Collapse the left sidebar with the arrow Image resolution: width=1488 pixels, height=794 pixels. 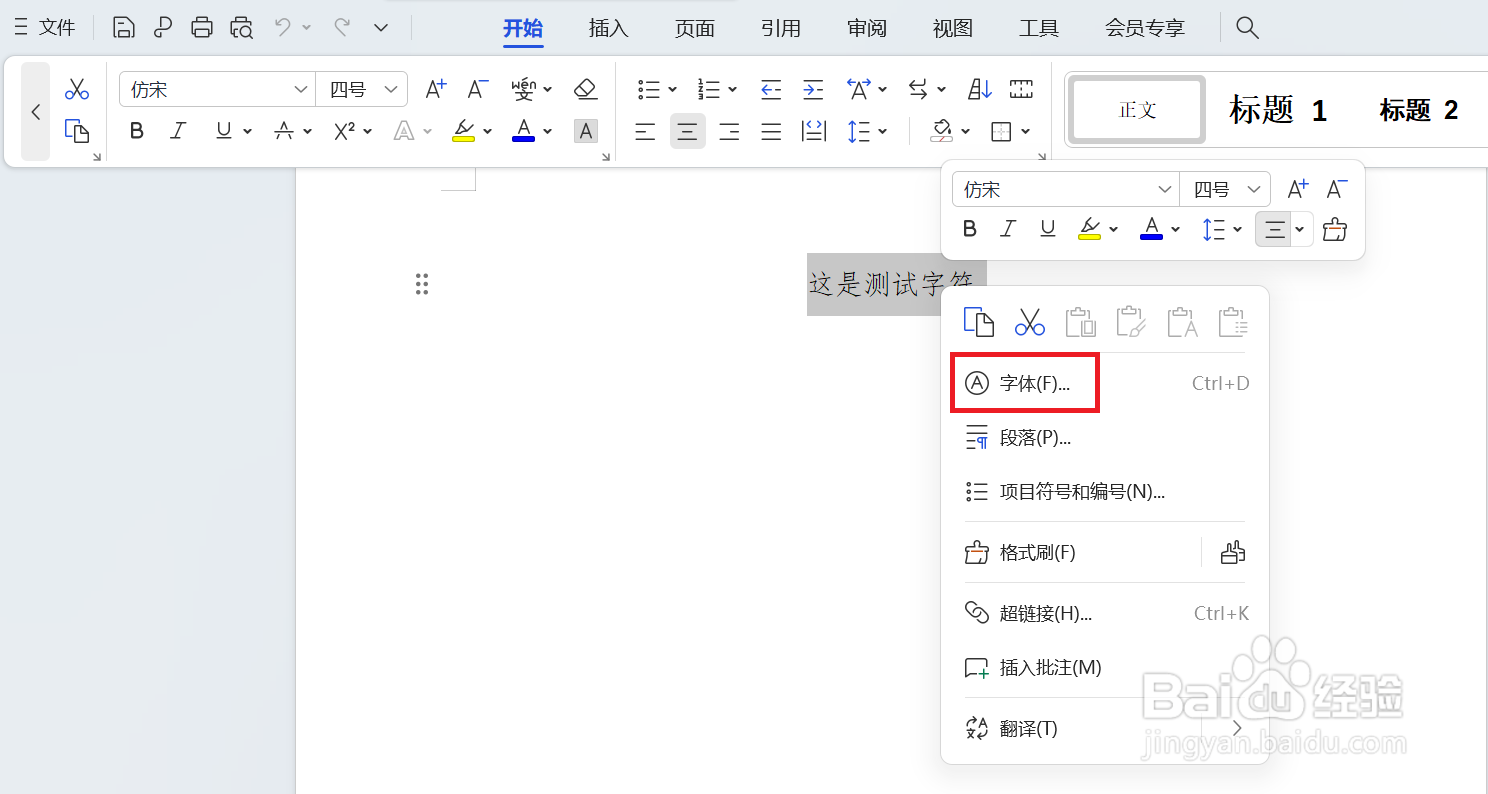[x=35, y=111]
